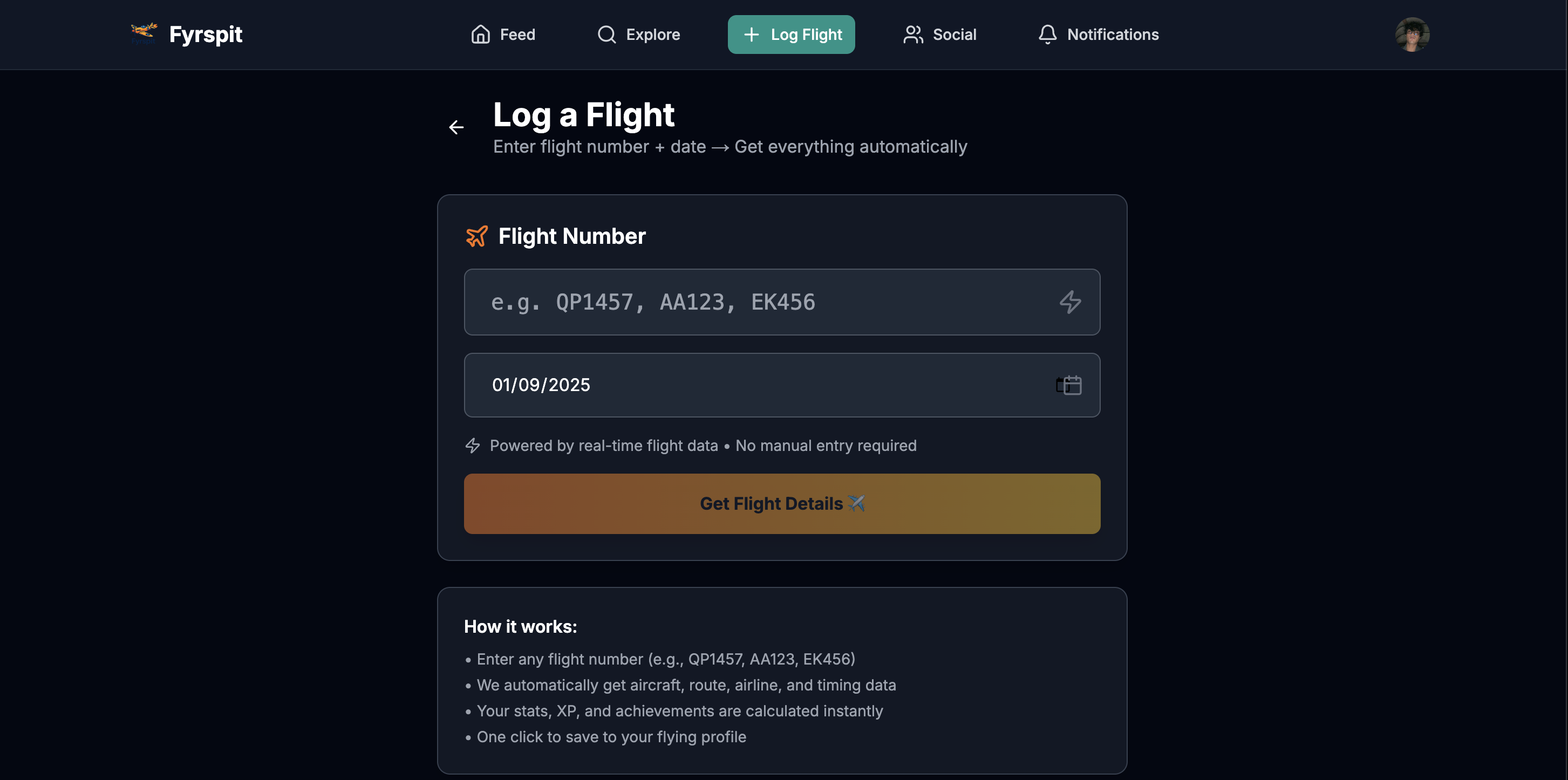This screenshot has height=780, width=1568.
Task: Click the plus icon in Log Flight
Action: click(x=751, y=35)
